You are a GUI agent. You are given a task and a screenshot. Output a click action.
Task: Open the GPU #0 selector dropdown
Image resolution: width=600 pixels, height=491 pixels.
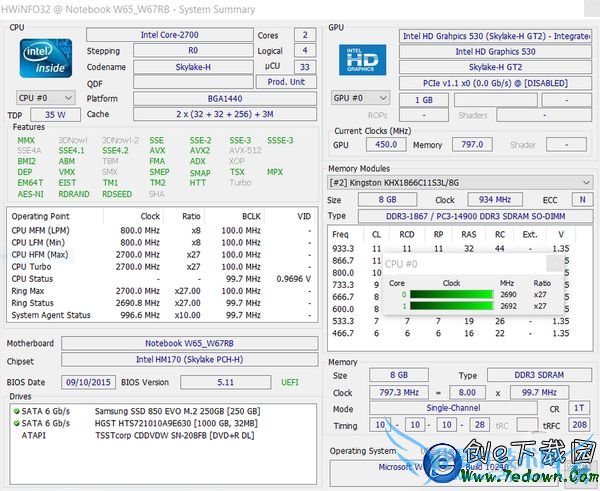click(360, 98)
